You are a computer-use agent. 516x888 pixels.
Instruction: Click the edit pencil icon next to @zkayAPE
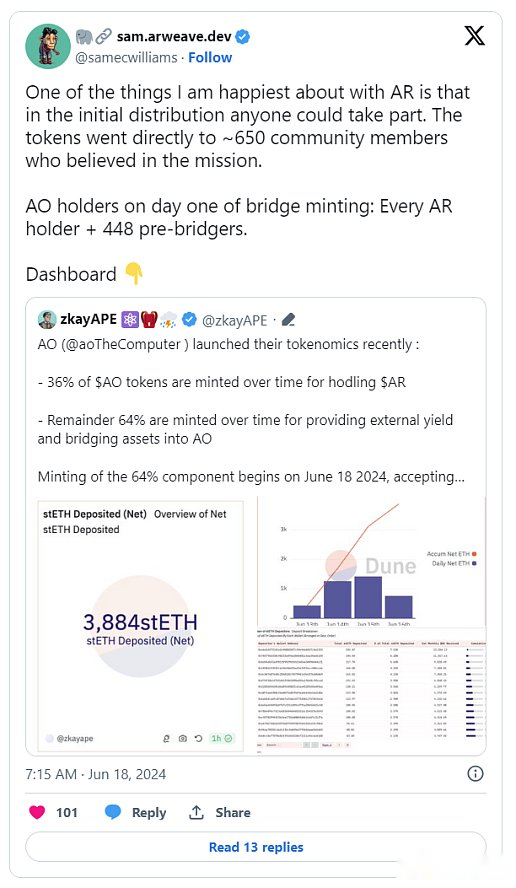coord(288,321)
